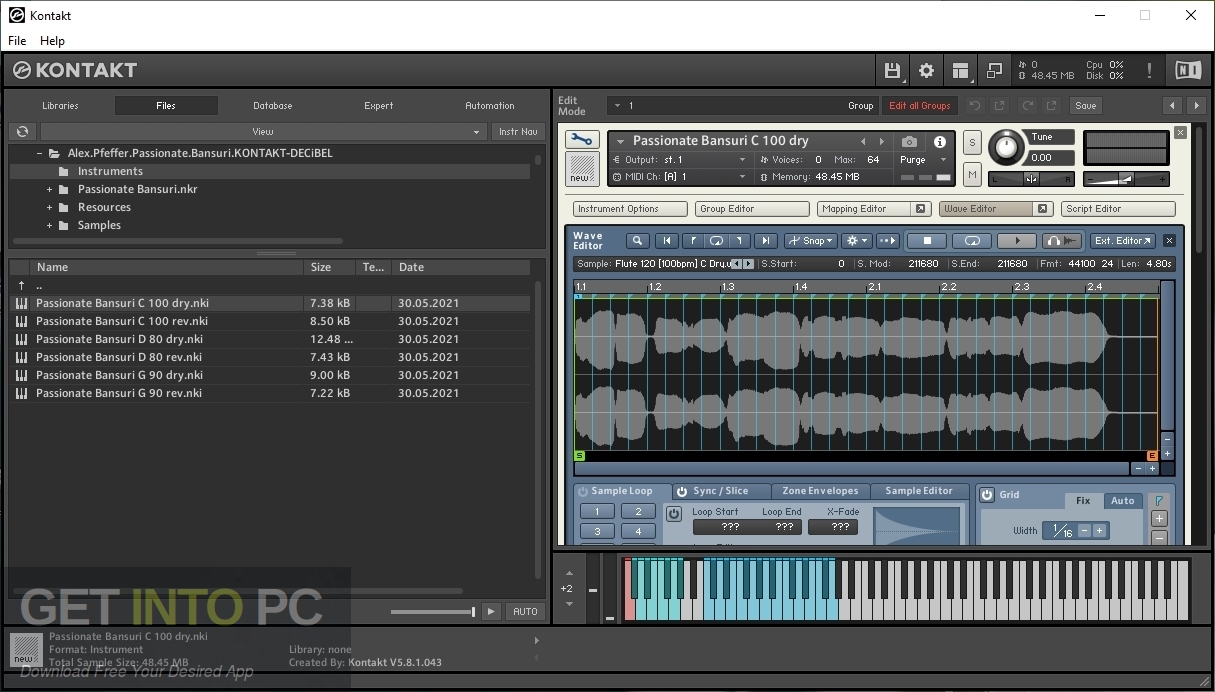Viewport: 1215px width, 692px height.
Task: Open Kontakt options gear in header
Action: (x=926, y=70)
